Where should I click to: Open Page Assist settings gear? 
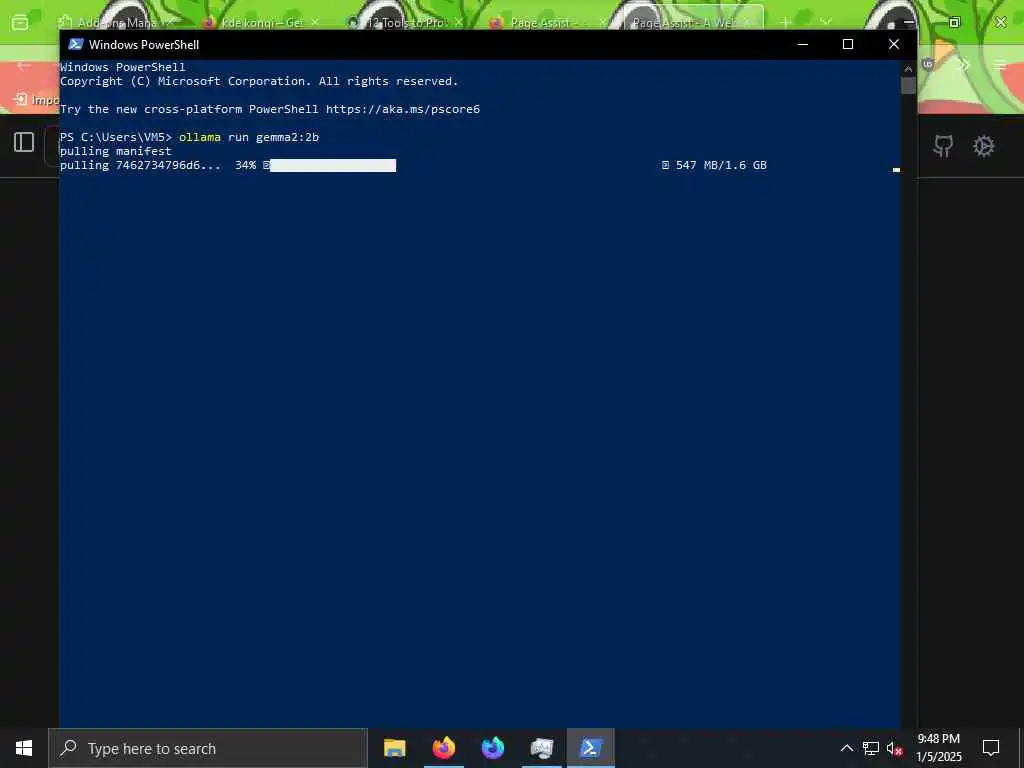(984, 146)
